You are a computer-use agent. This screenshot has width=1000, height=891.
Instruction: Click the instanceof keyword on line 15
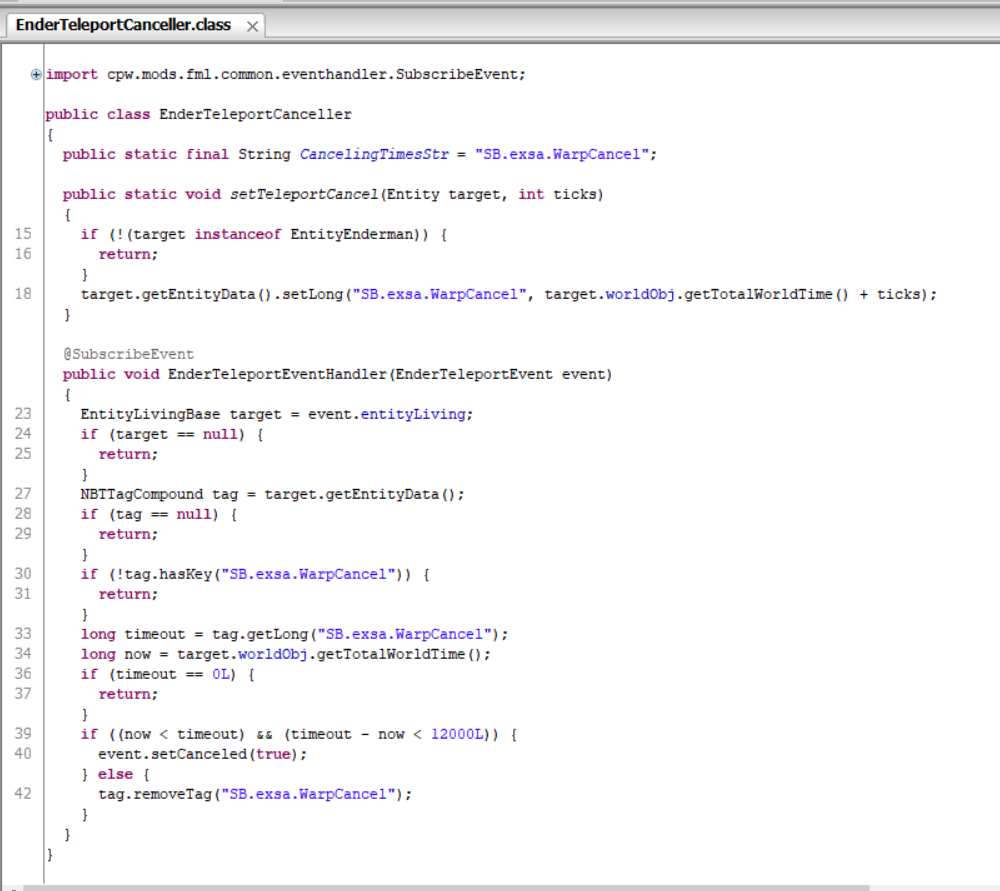pos(238,235)
